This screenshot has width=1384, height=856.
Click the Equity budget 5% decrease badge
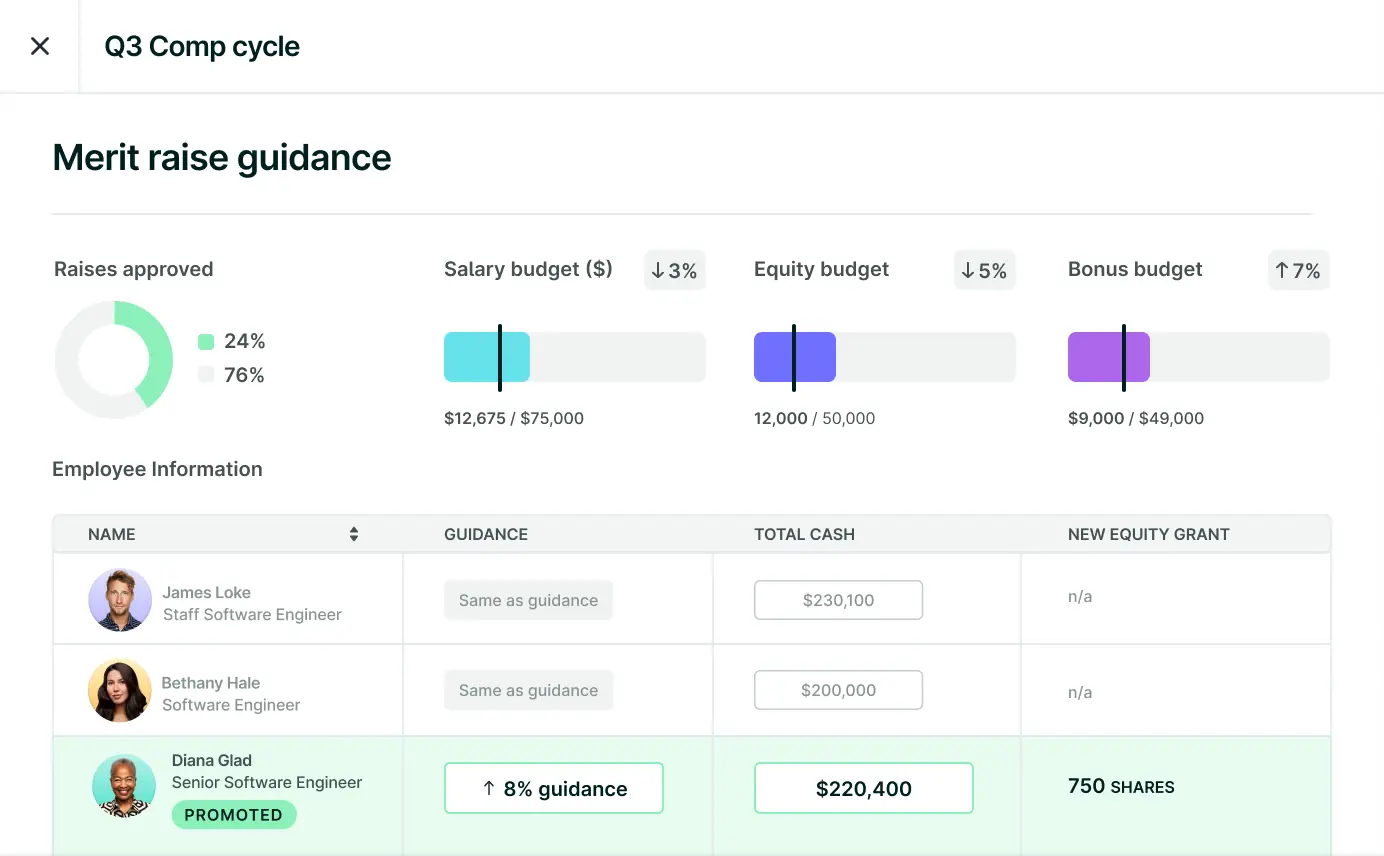(984, 270)
